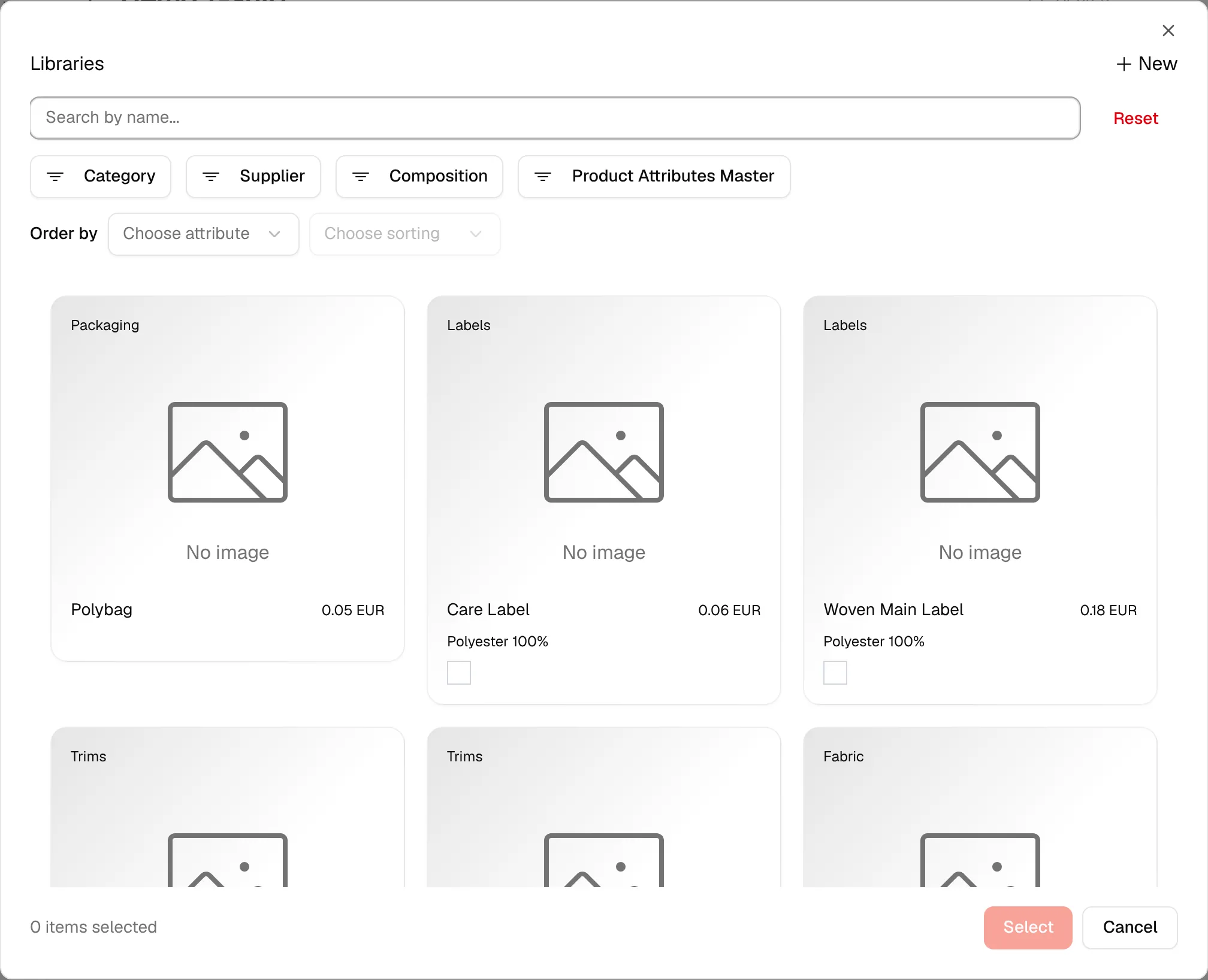Image resolution: width=1208 pixels, height=980 pixels.
Task: Click the filter icon on Product Attributes Master
Action: tap(543, 177)
